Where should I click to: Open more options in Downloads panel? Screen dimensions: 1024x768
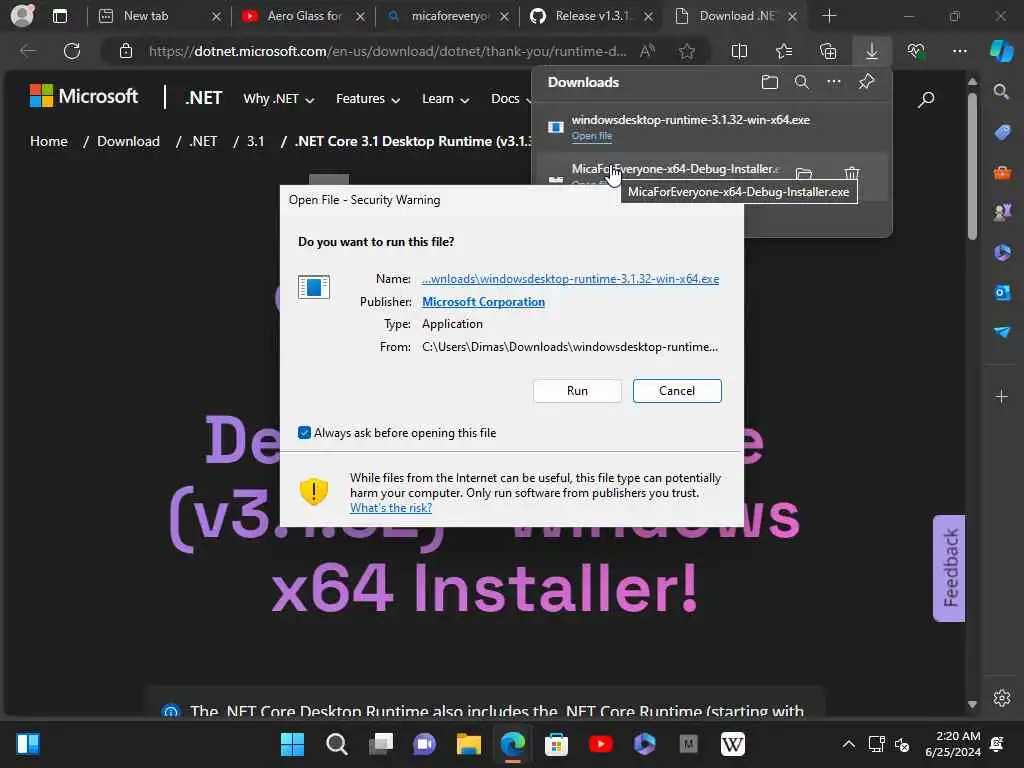point(834,82)
